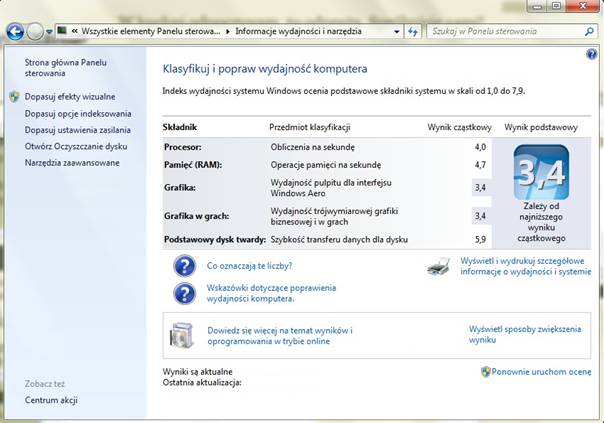
Task: Click the refresh button beside the address bar
Action: tap(413, 32)
